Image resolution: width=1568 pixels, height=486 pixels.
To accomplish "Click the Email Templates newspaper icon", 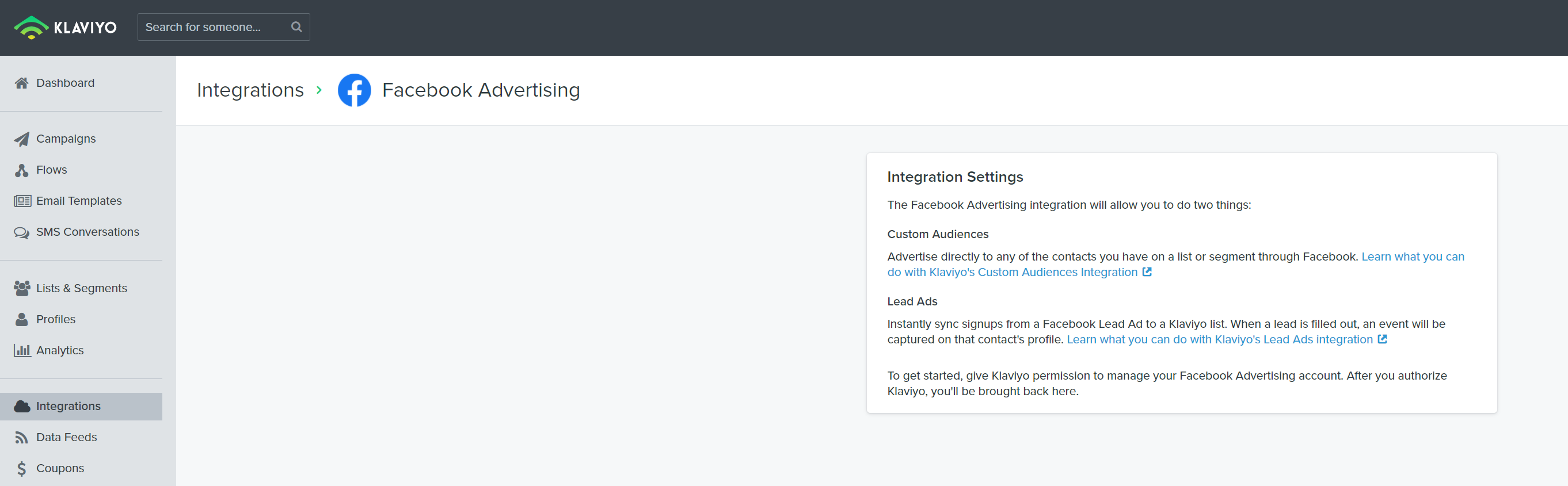I will 22,201.
